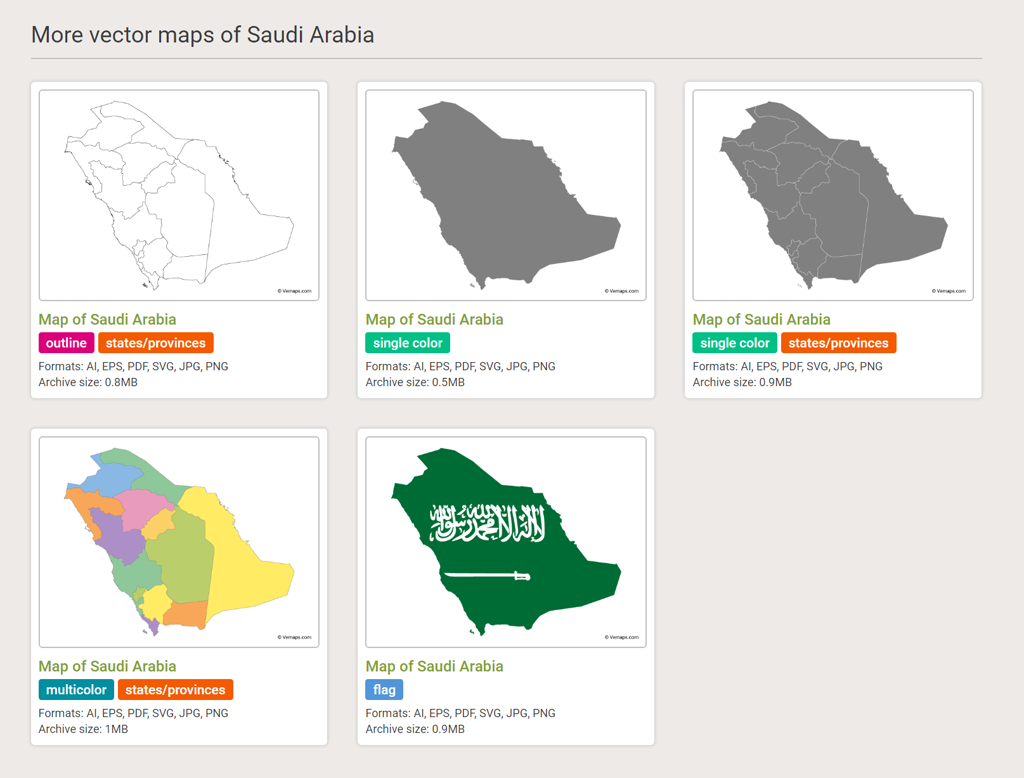Screen dimensions: 1024x778
Task: Open Map of Saudi Arabia link, outline card
Action: 107,319
